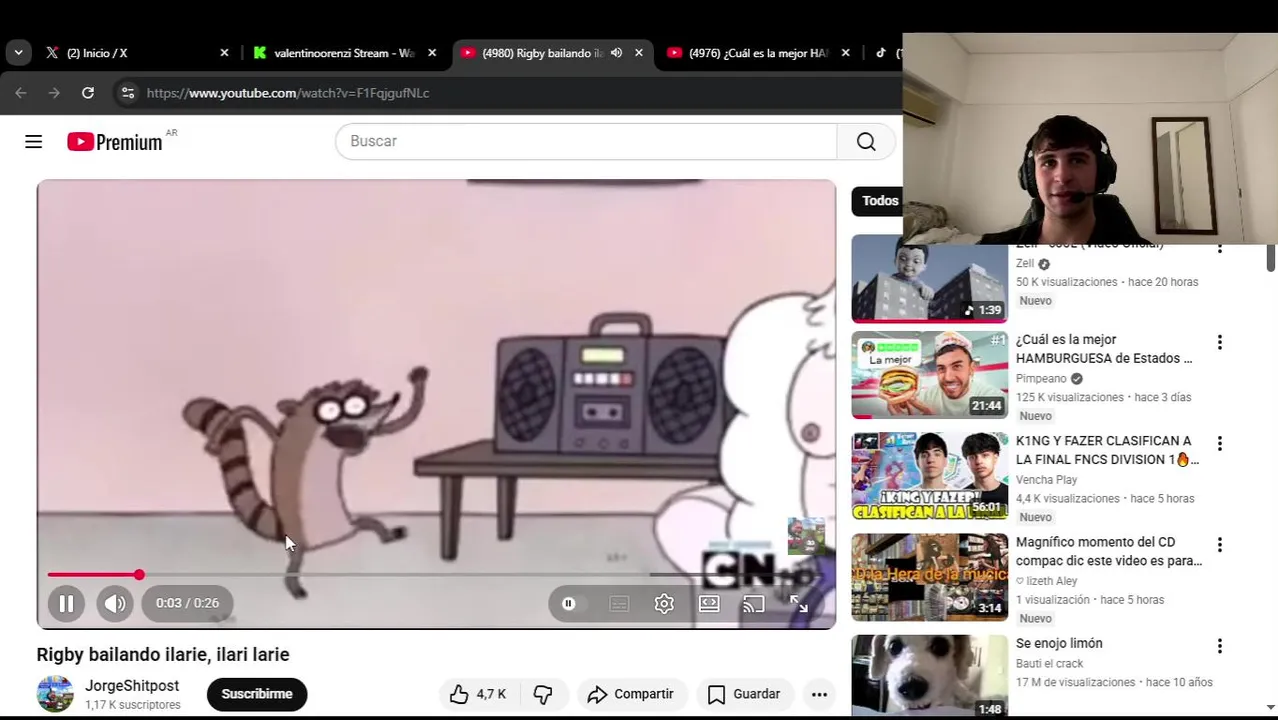Close the valentinoorenzi Stream tab
1278x720 pixels.
click(432, 53)
